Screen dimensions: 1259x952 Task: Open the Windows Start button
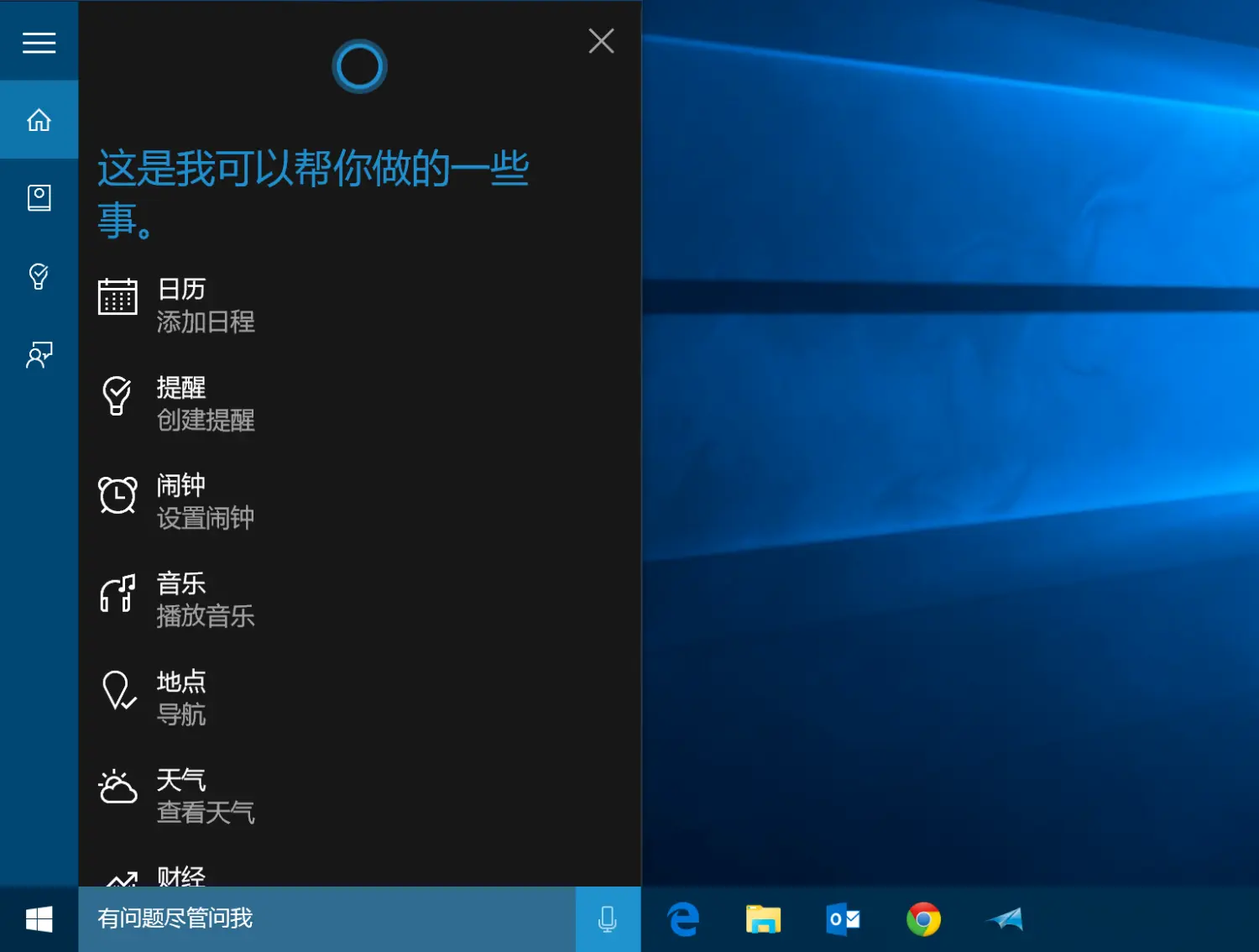39,919
